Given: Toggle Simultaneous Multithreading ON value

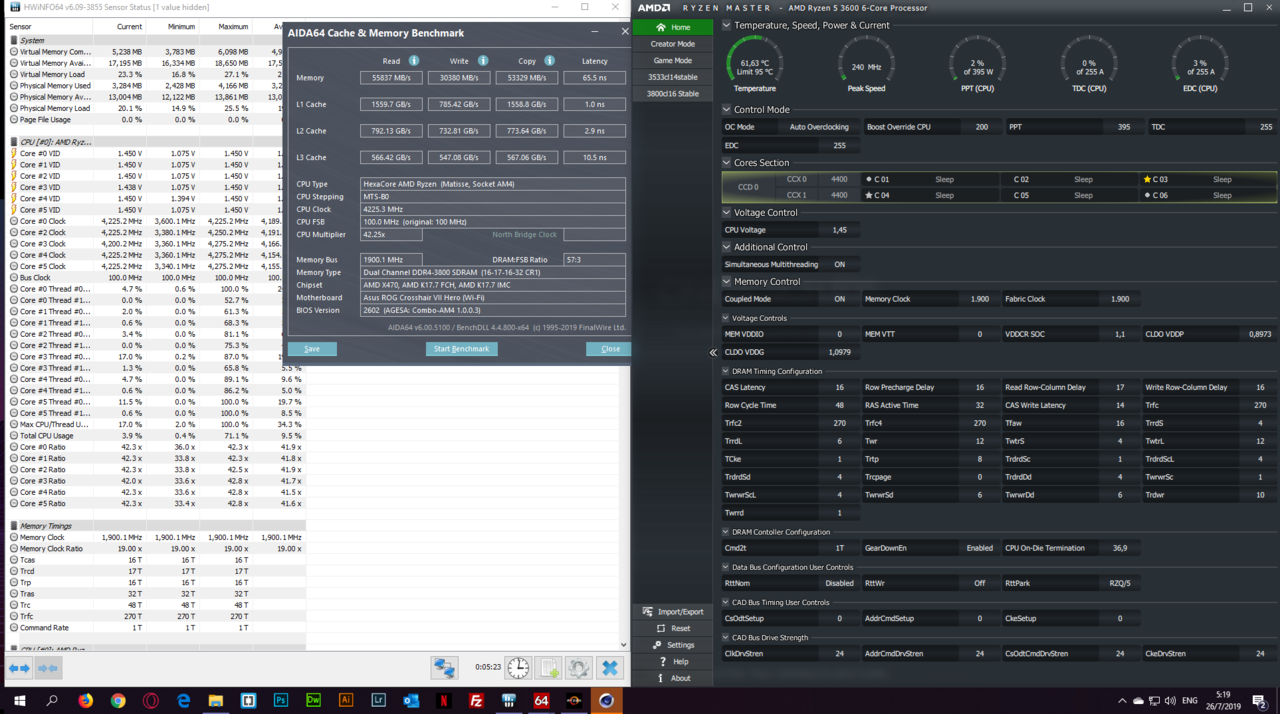Looking at the screenshot, I should tap(839, 265).
